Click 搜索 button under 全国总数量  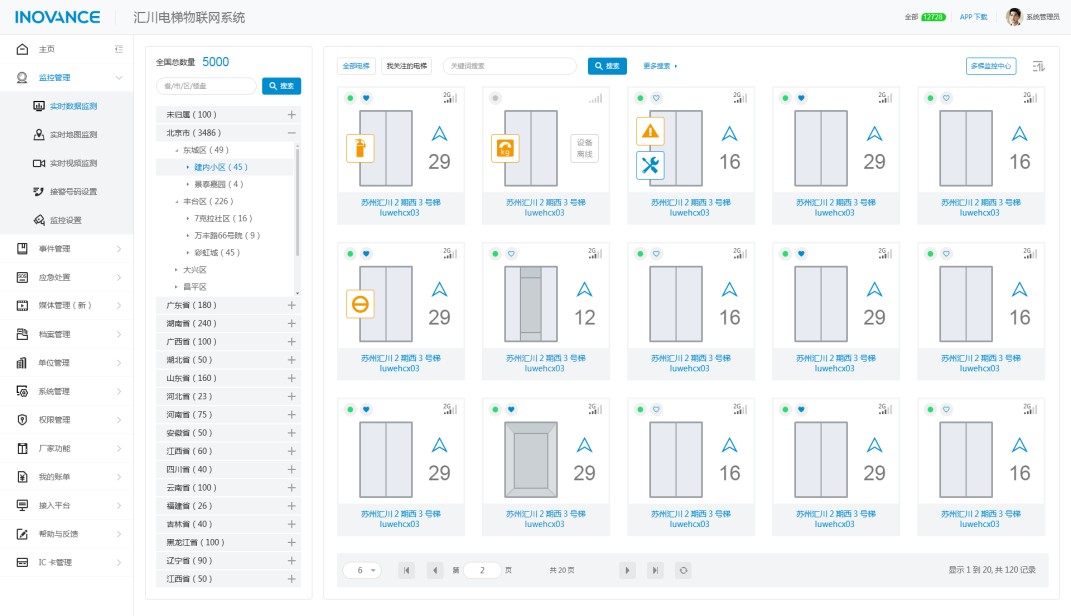coord(281,86)
